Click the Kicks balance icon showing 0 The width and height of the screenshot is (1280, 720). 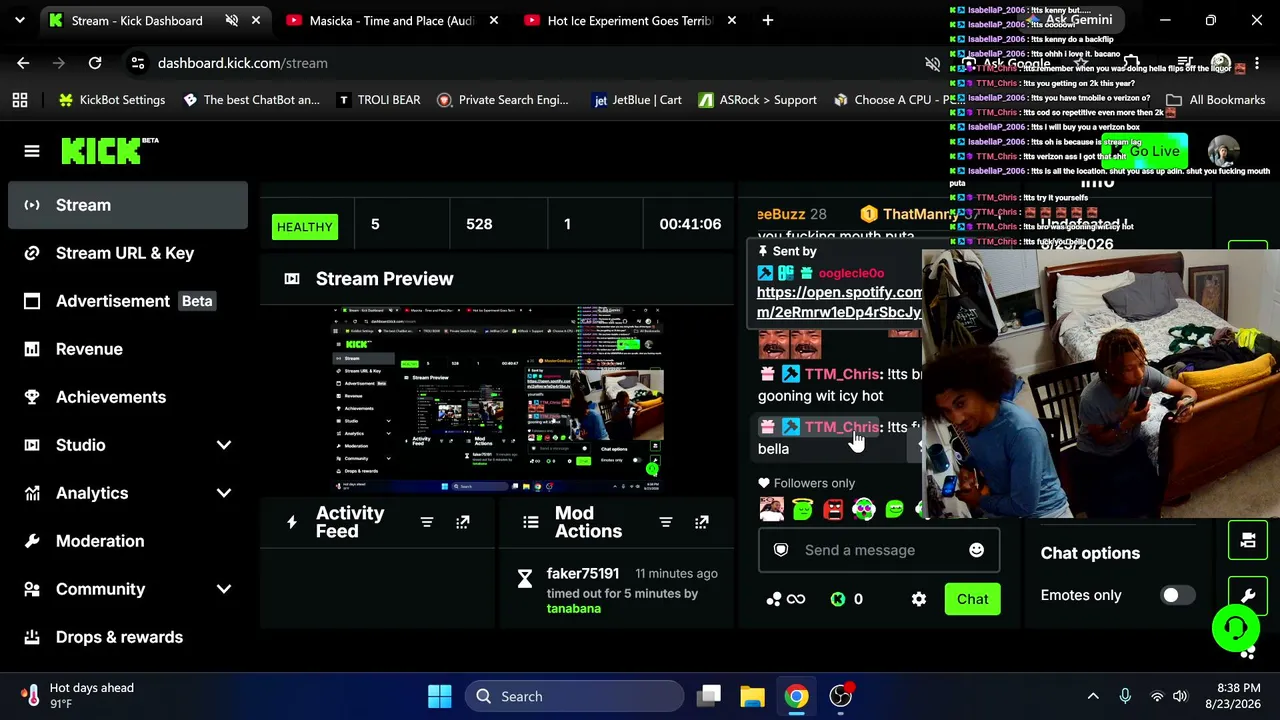838,599
